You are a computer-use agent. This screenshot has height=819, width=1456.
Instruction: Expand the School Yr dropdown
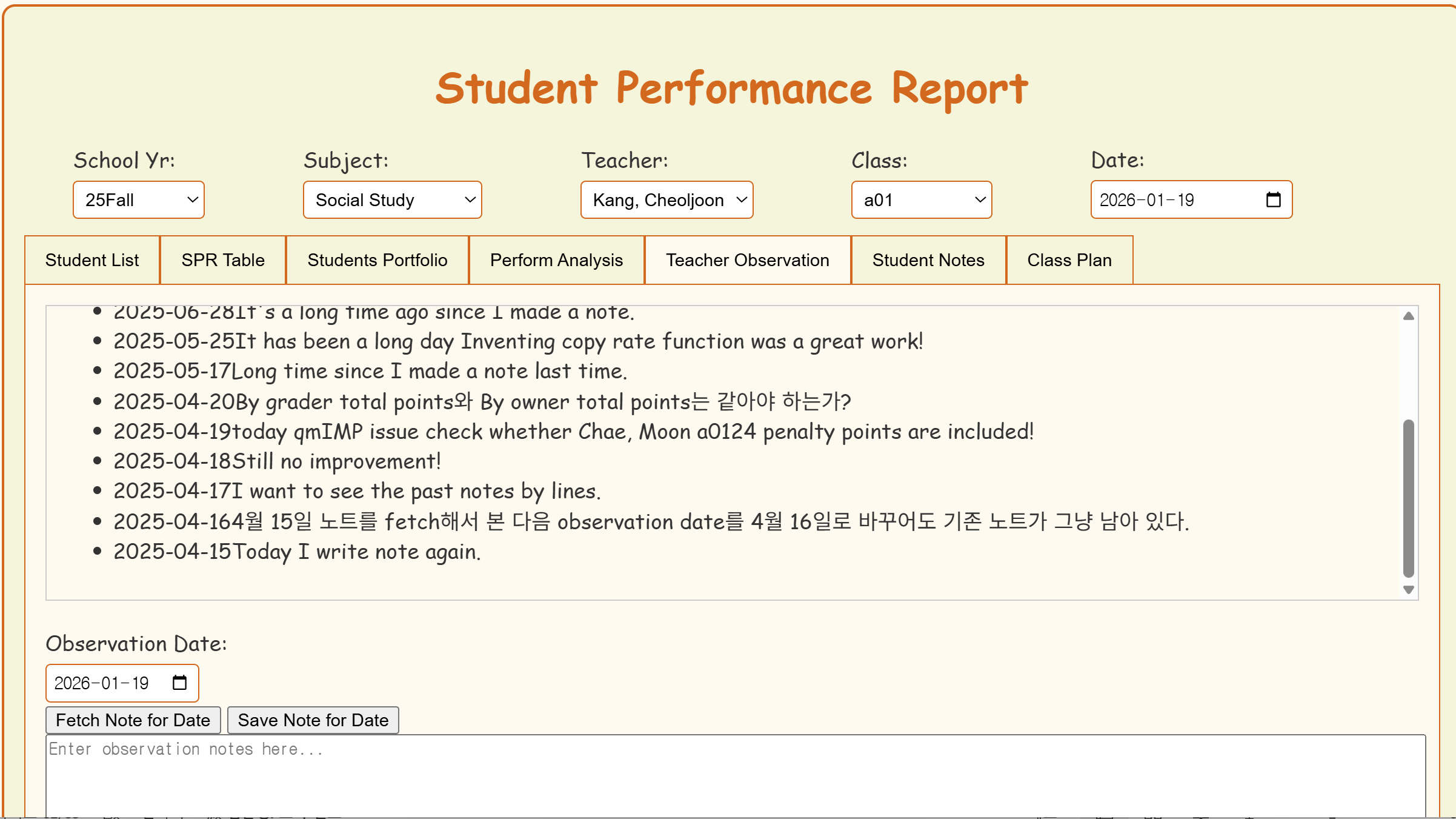click(139, 199)
